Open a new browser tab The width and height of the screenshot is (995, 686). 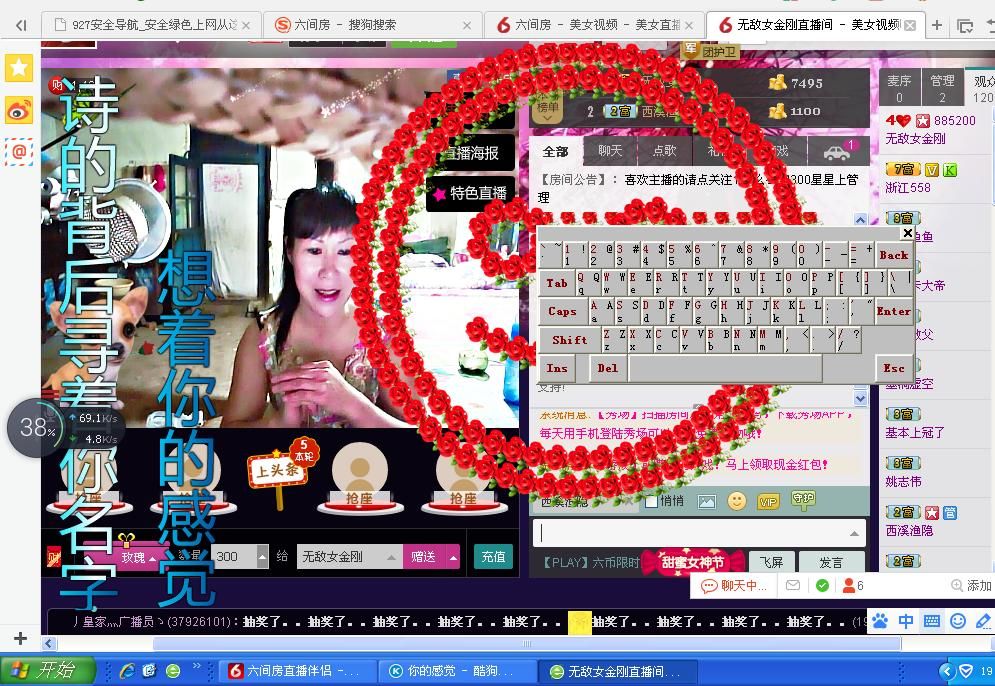click(x=937, y=25)
